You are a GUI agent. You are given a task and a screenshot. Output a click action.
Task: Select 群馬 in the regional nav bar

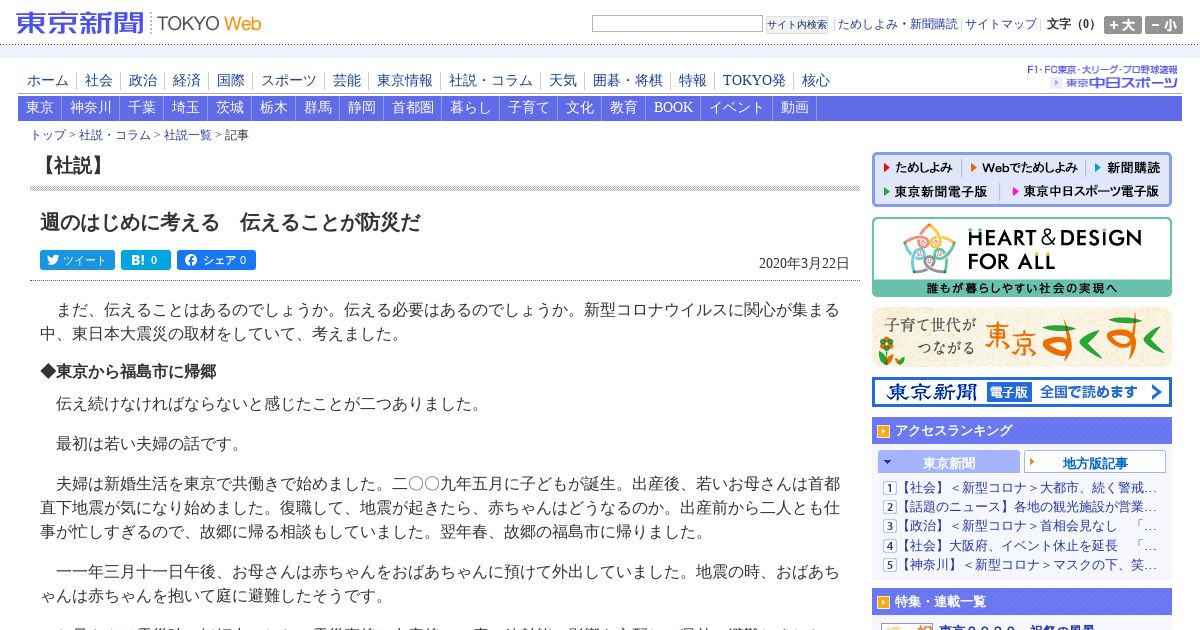click(318, 108)
